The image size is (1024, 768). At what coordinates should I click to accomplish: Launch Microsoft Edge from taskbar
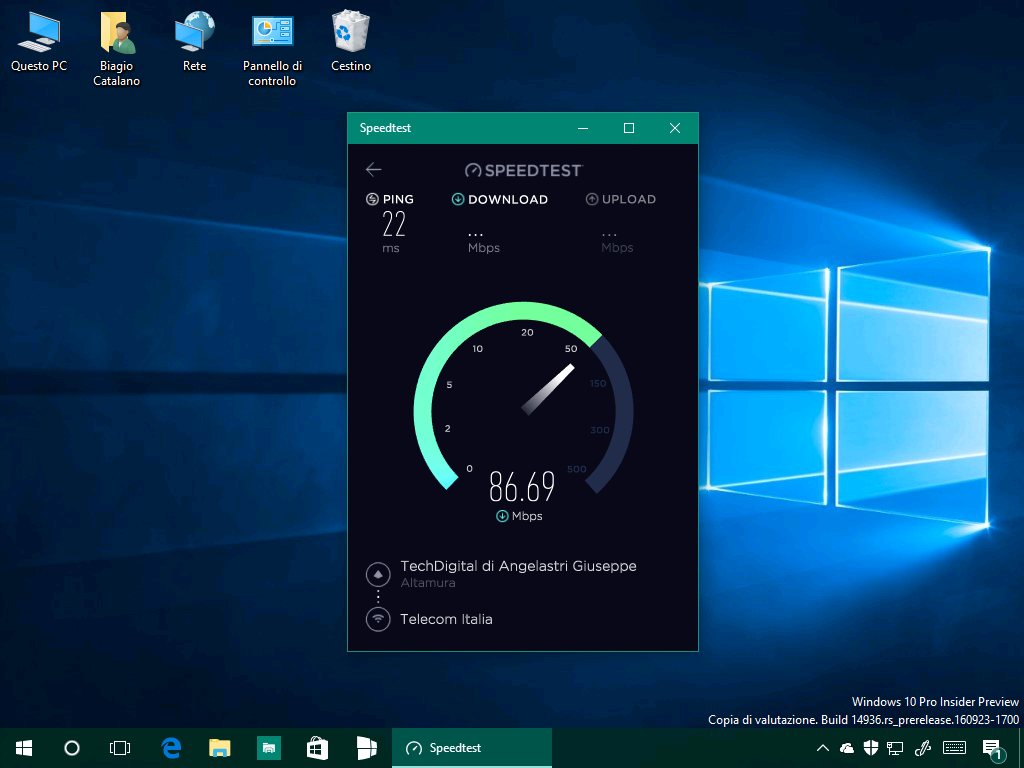tap(171, 748)
